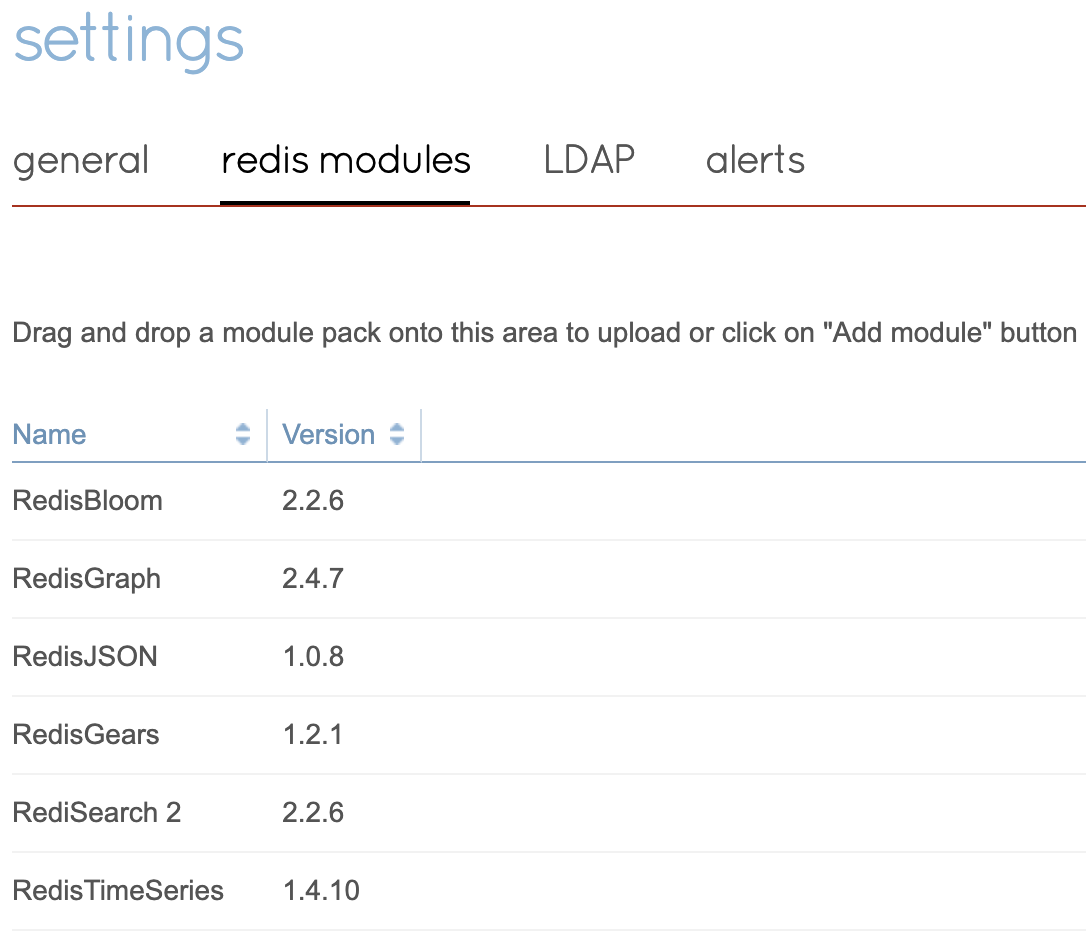Go to the alerts tab

pyautogui.click(x=755, y=161)
